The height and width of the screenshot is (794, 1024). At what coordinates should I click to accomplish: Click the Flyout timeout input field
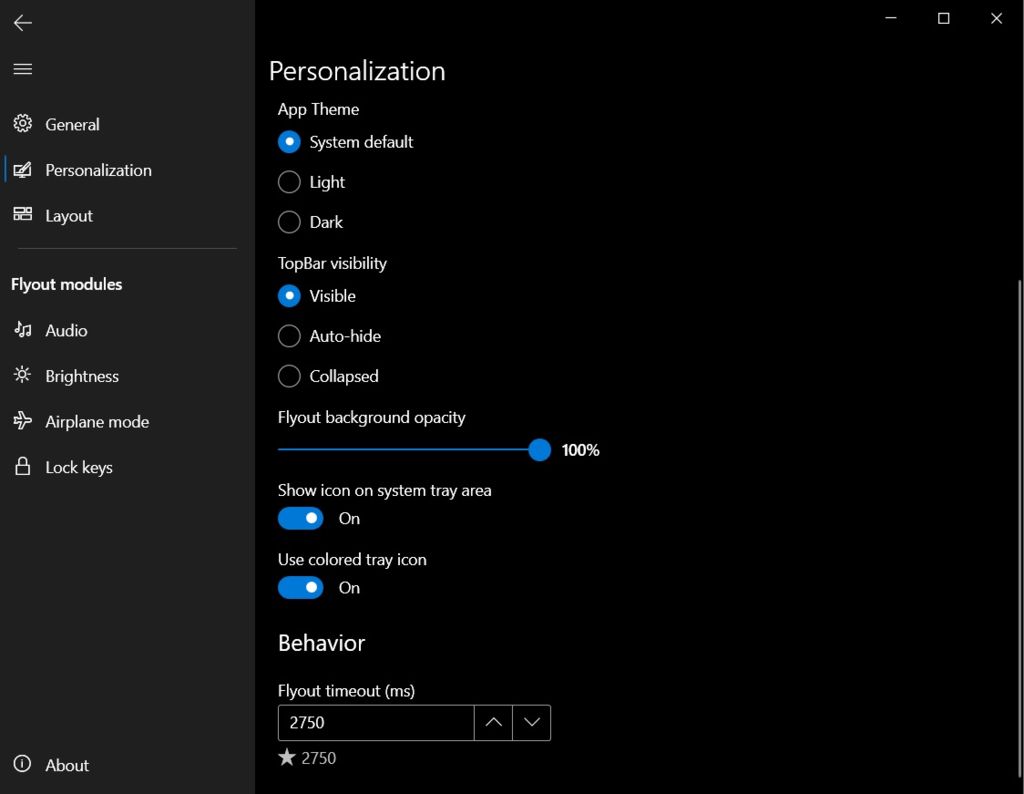click(x=375, y=722)
